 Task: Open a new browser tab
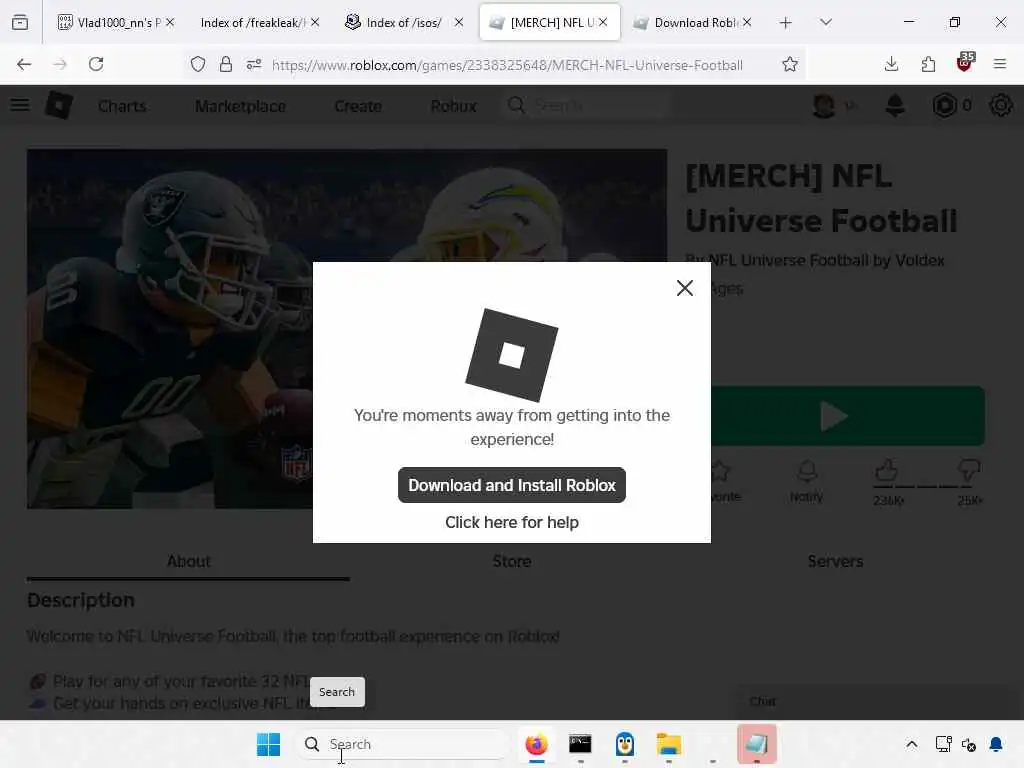click(x=786, y=23)
